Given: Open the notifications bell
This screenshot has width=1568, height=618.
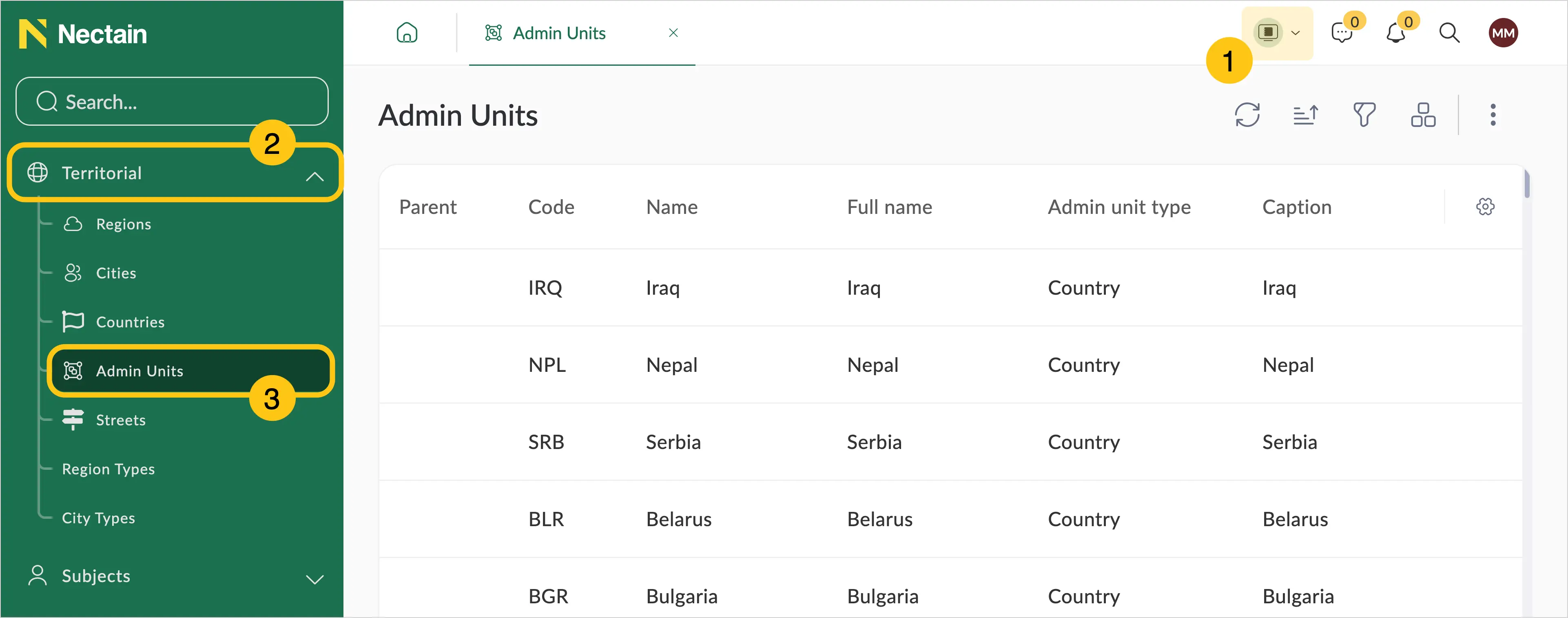Looking at the screenshot, I should point(1395,33).
